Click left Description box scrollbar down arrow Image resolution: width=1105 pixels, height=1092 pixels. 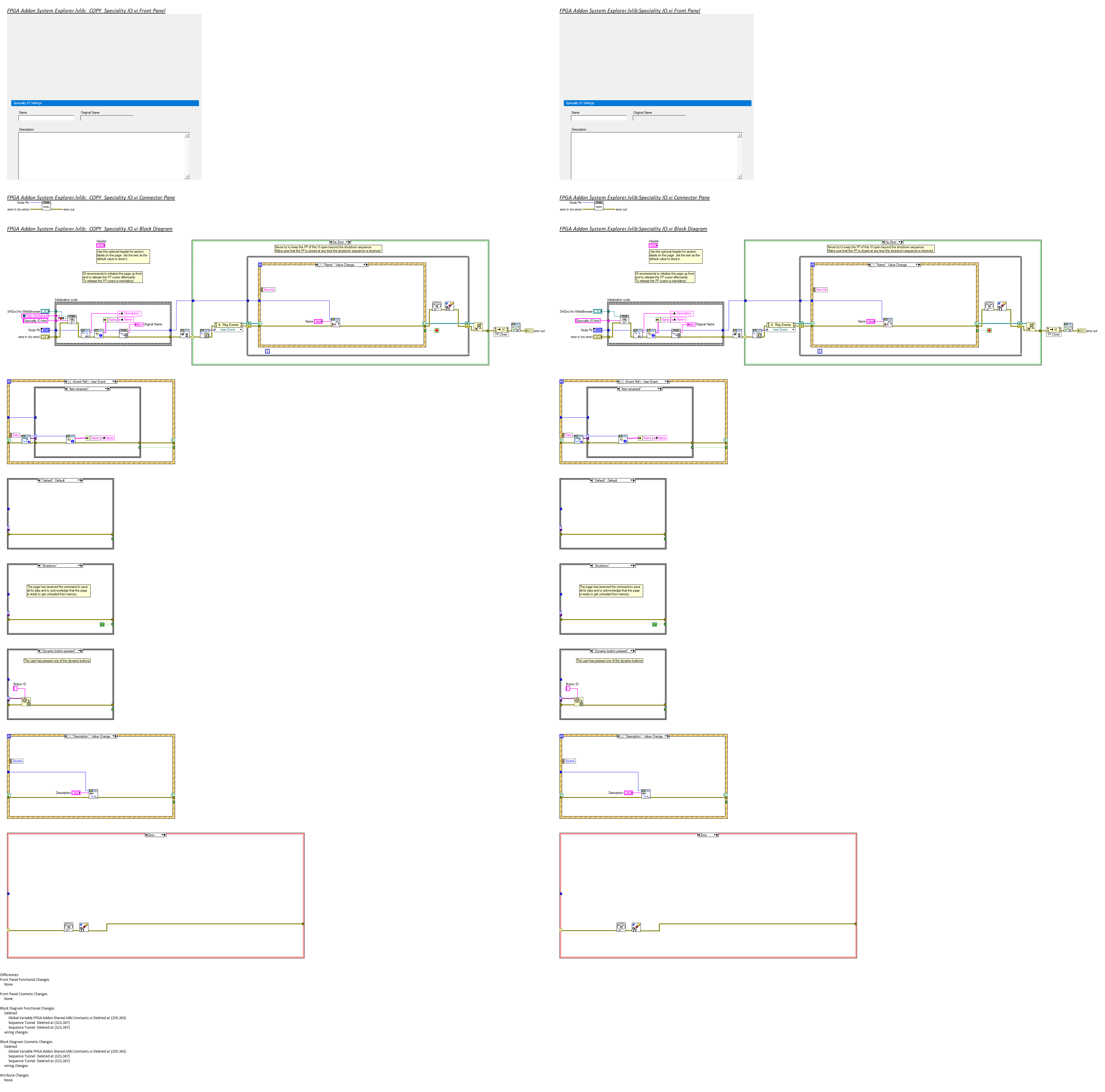pos(187,177)
